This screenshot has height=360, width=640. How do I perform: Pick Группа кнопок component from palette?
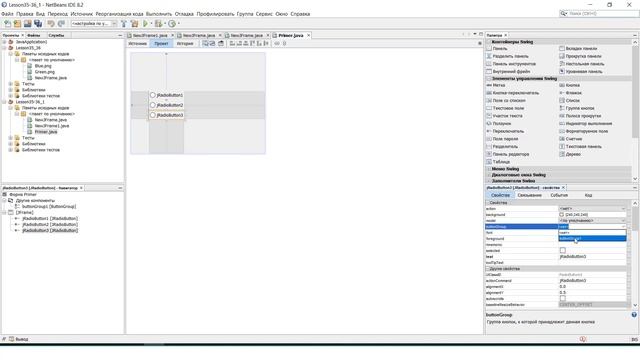tap(577, 108)
